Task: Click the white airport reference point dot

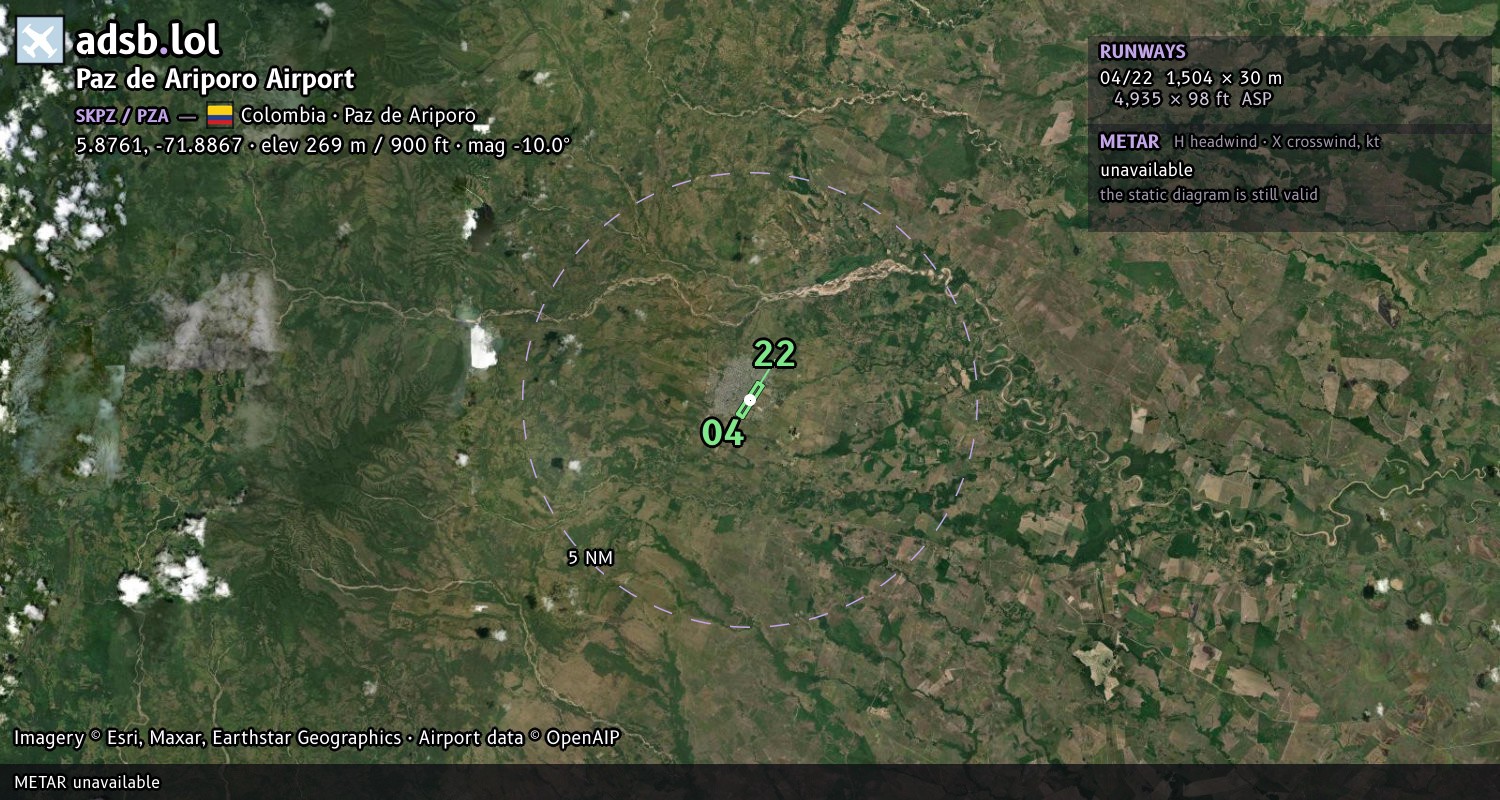Action: 750,400
